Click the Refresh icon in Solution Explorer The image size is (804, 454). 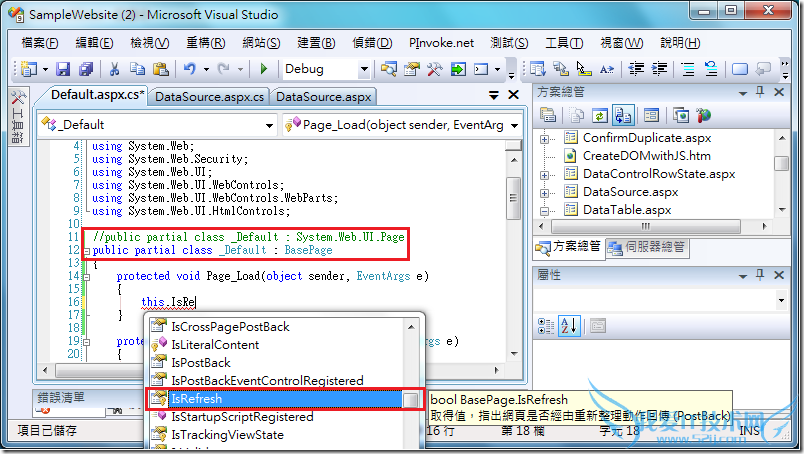point(599,115)
